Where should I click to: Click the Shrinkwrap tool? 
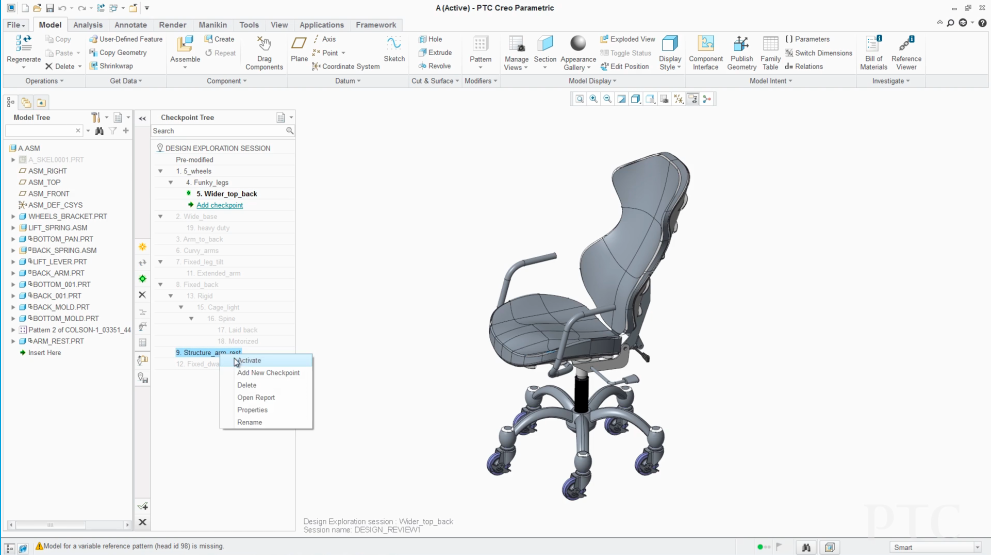tap(111, 66)
